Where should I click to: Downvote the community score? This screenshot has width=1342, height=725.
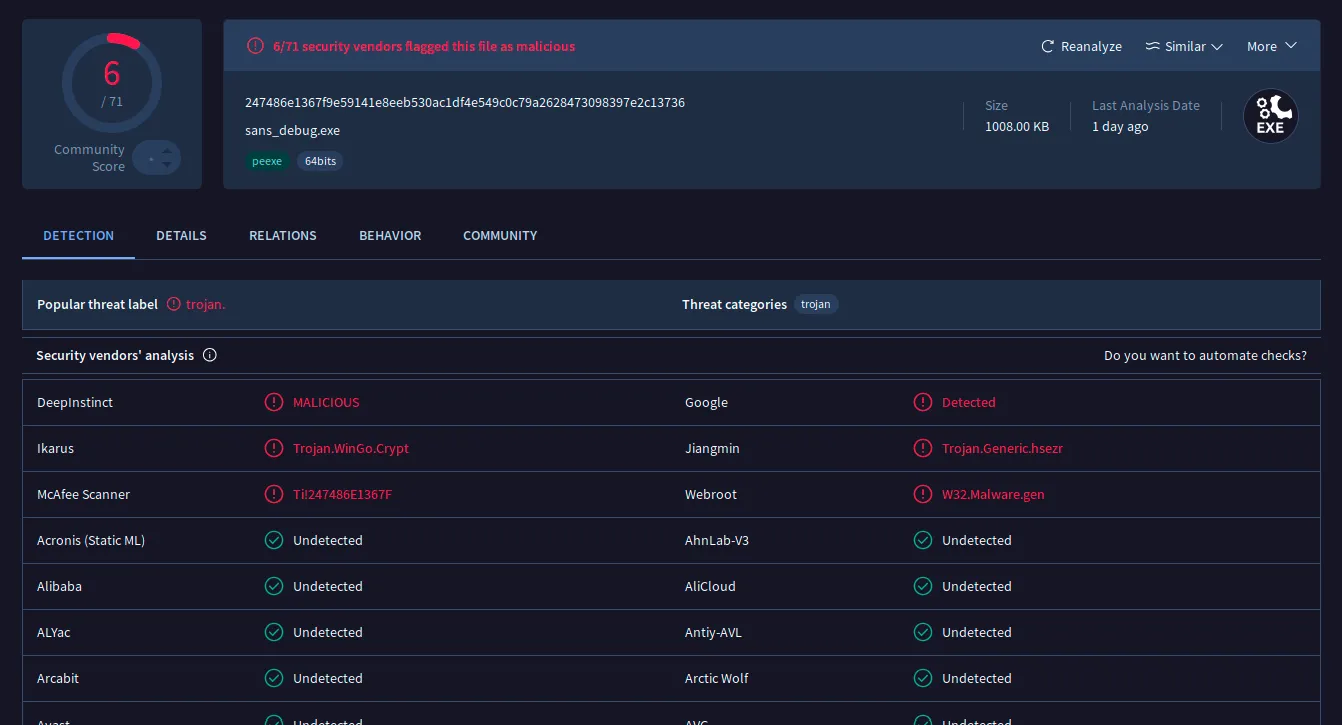pyautogui.click(x=167, y=165)
